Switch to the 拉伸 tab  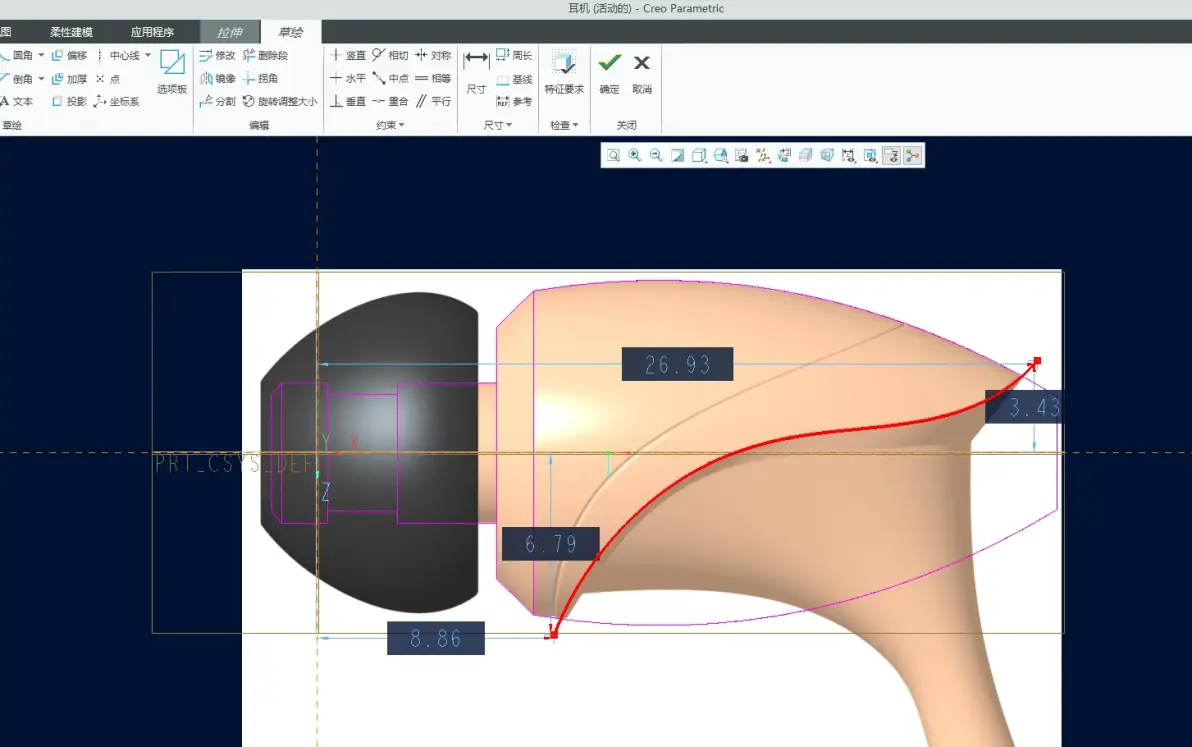(230, 32)
